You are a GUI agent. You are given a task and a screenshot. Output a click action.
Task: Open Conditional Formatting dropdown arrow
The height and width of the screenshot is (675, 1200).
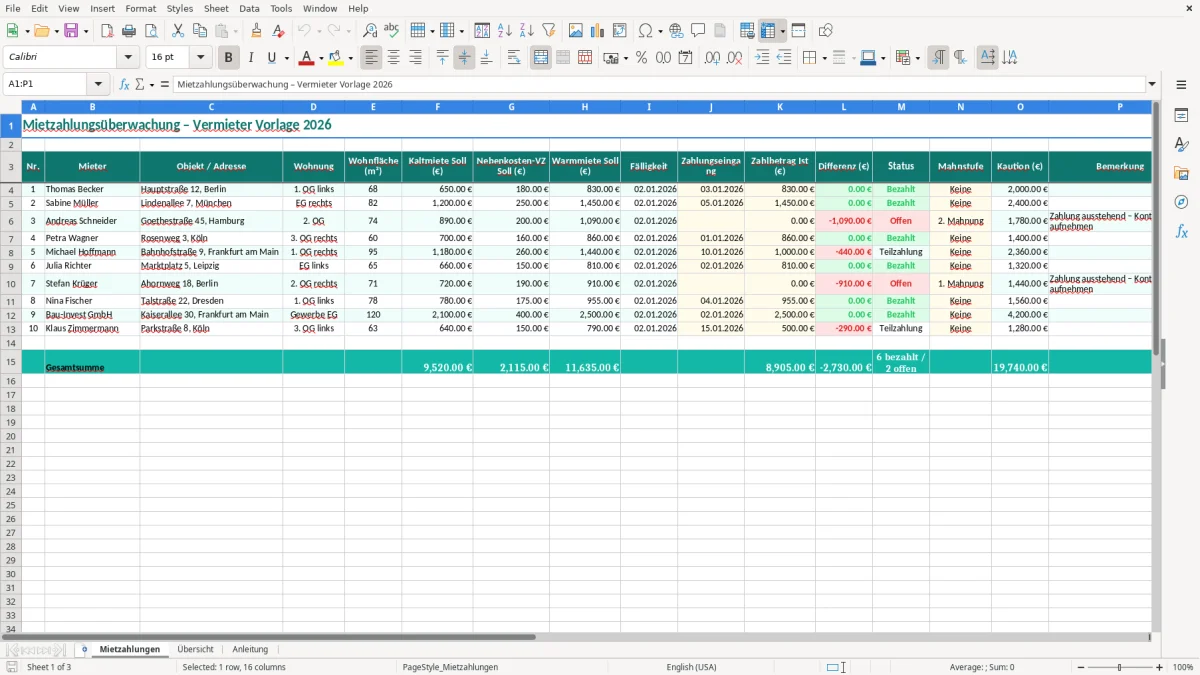tap(917, 58)
